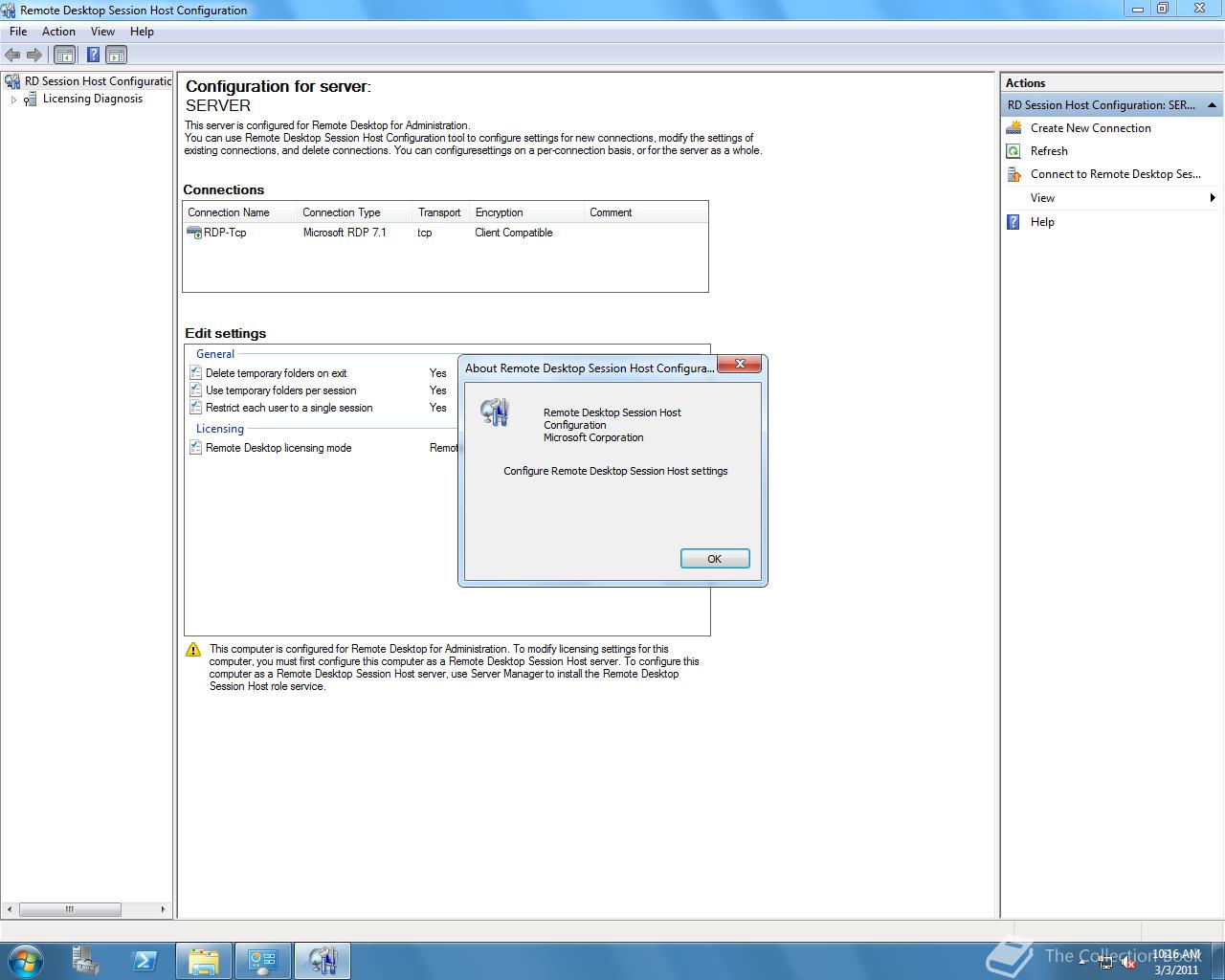Click icon beside Remote Desktop licensing mode
The image size is (1225, 980).
(195, 448)
